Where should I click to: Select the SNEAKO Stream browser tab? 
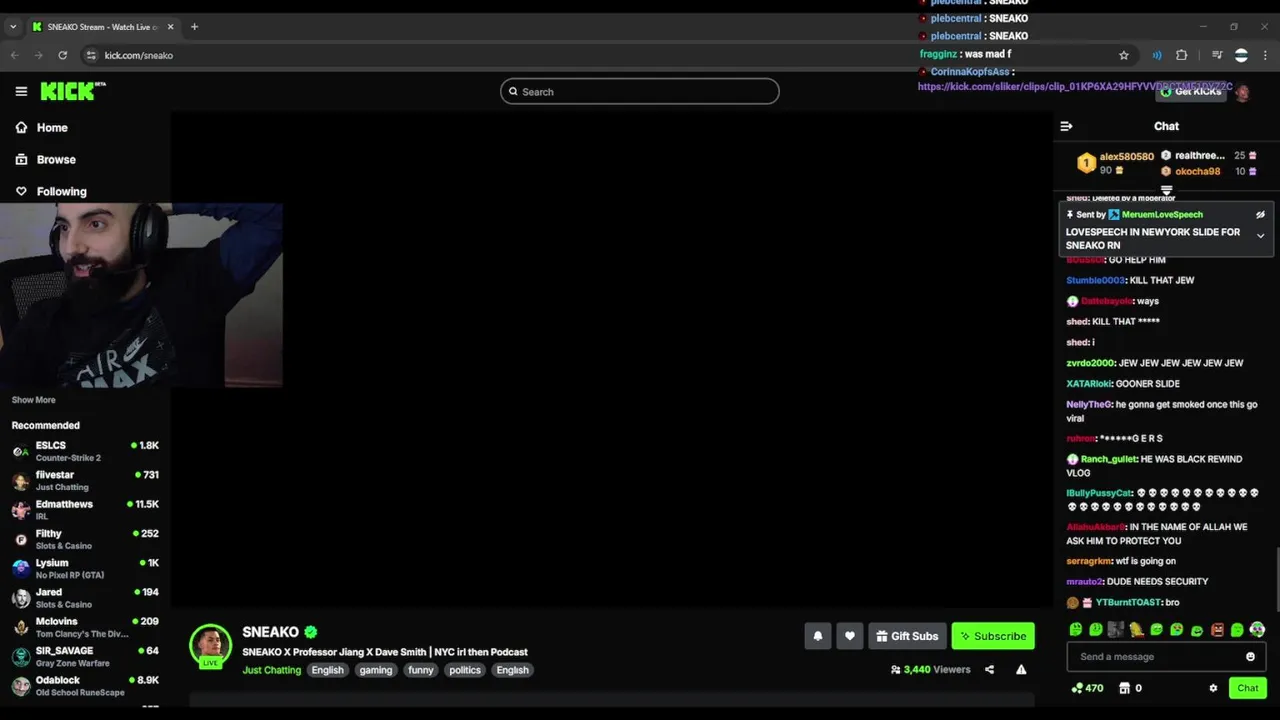(103, 26)
